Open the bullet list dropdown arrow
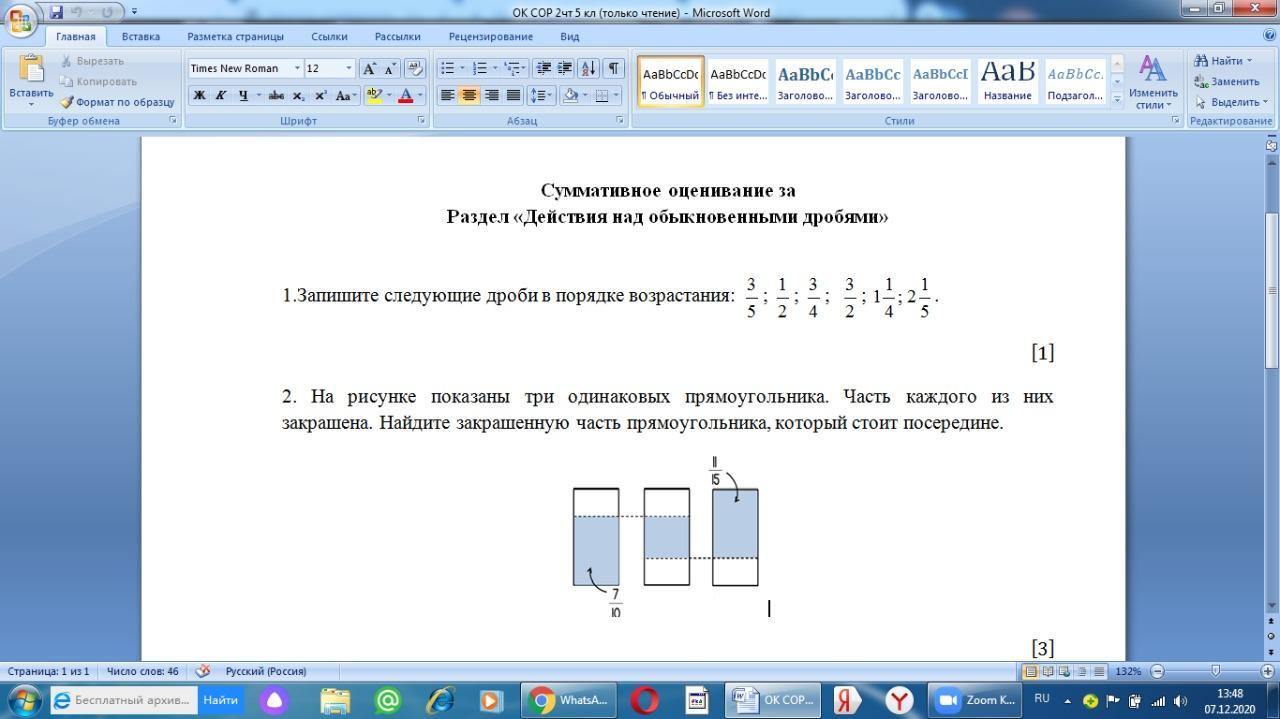The height and width of the screenshot is (719, 1280). tap(462, 68)
